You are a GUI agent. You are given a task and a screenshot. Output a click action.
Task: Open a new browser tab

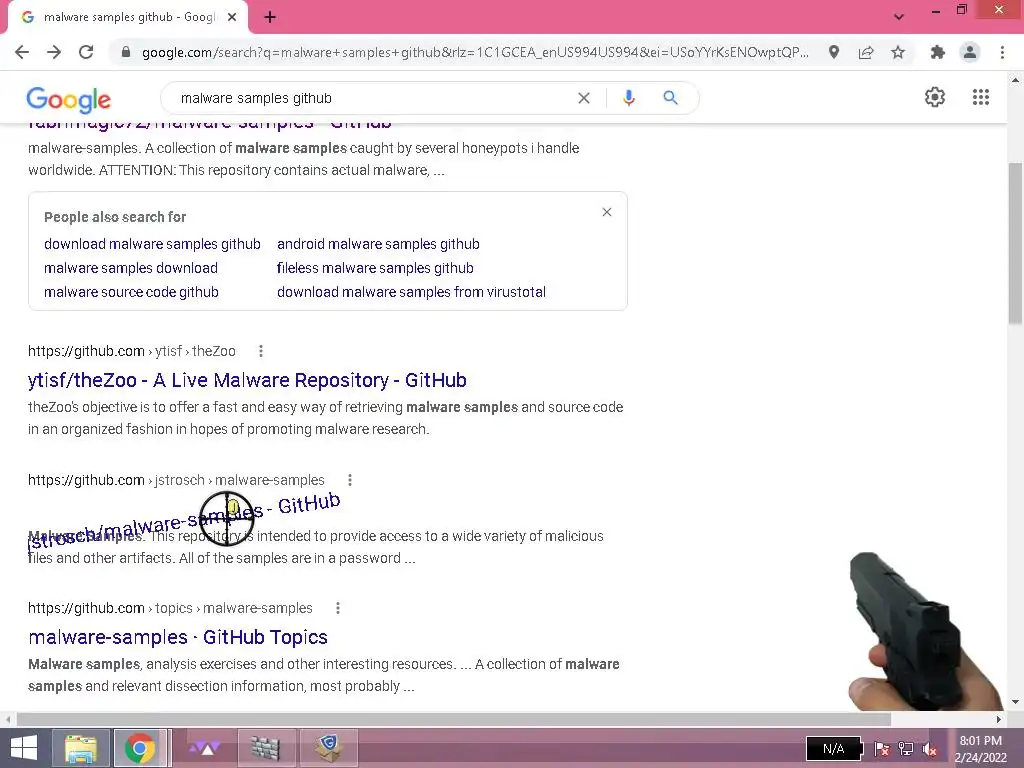tap(270, 18)
